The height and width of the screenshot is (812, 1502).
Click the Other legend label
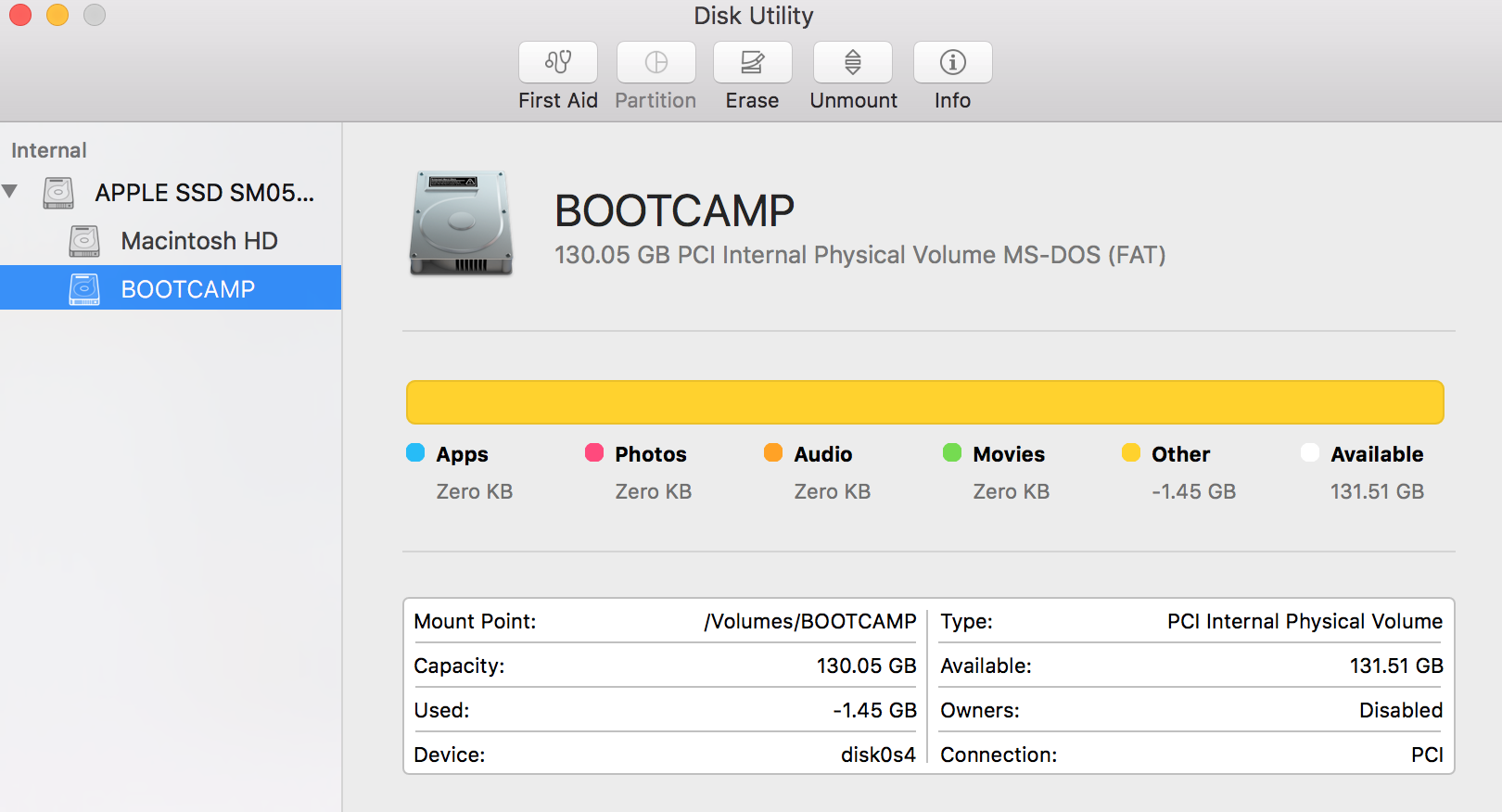coord(1181,454)
